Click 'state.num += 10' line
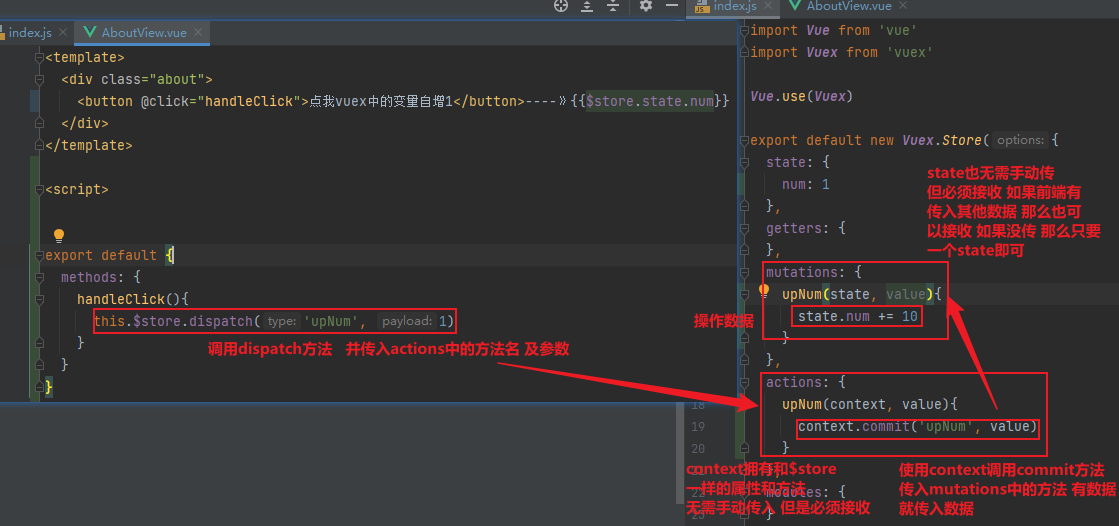This screenshot has width=1119, height=526. coord(858,316)
